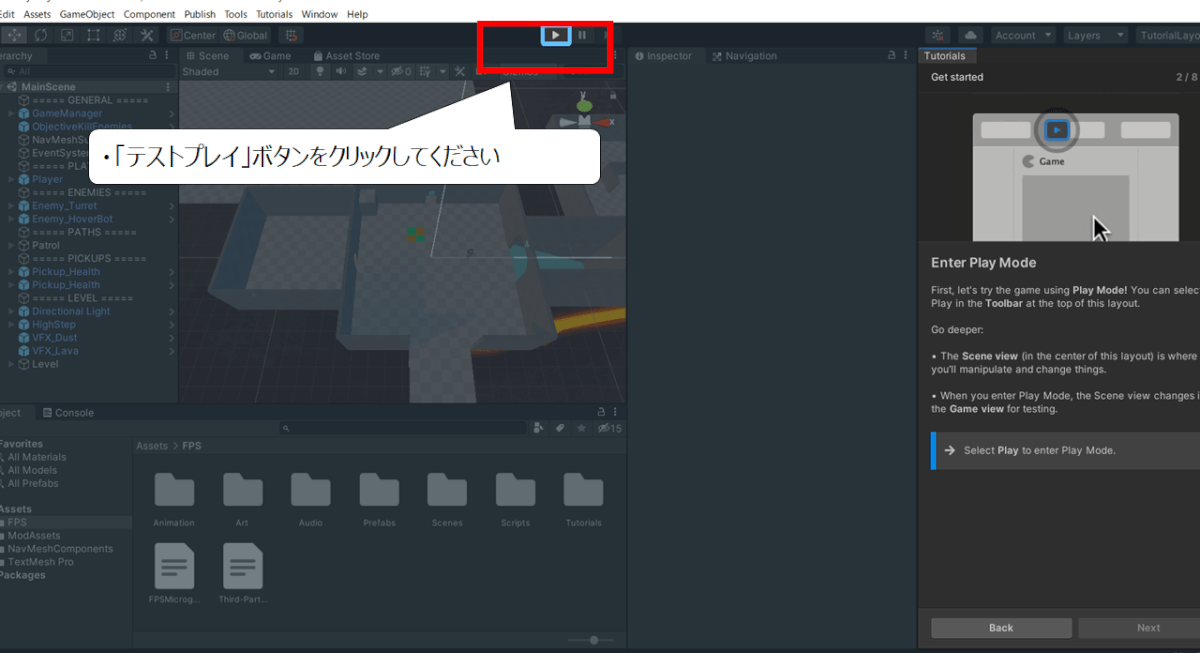The height and width of the screenshot is (653, 1200).
Task: Select the Rect transform tool
Action: click(x=93, y=35)
